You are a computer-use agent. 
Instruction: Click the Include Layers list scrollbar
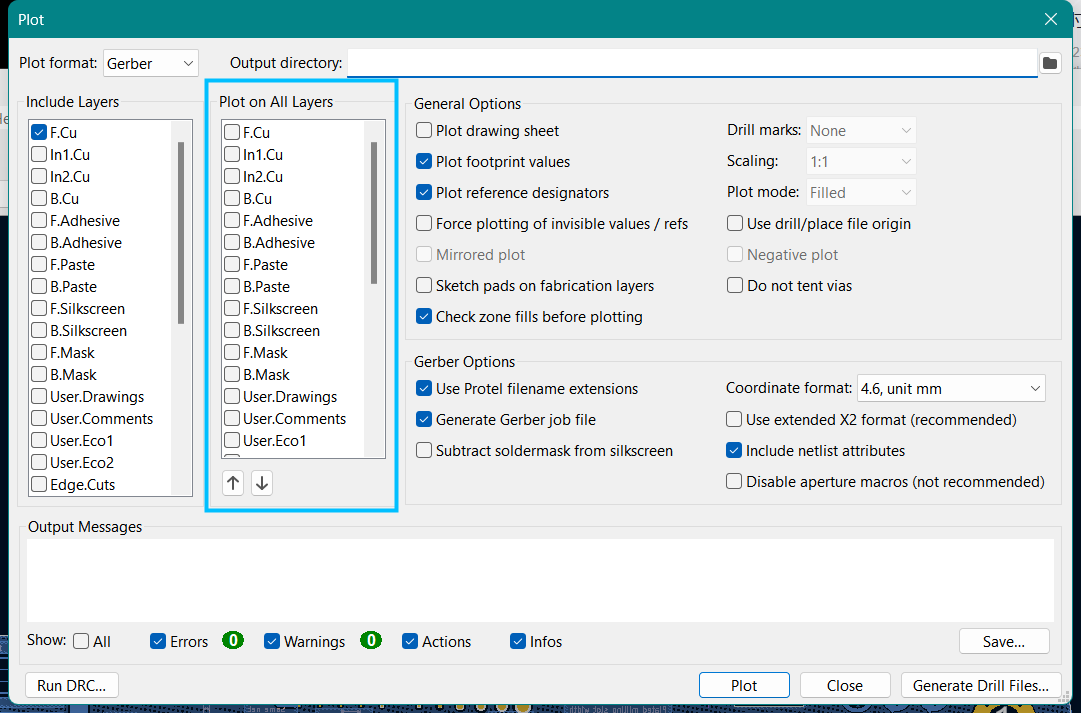tap(181, 232)
